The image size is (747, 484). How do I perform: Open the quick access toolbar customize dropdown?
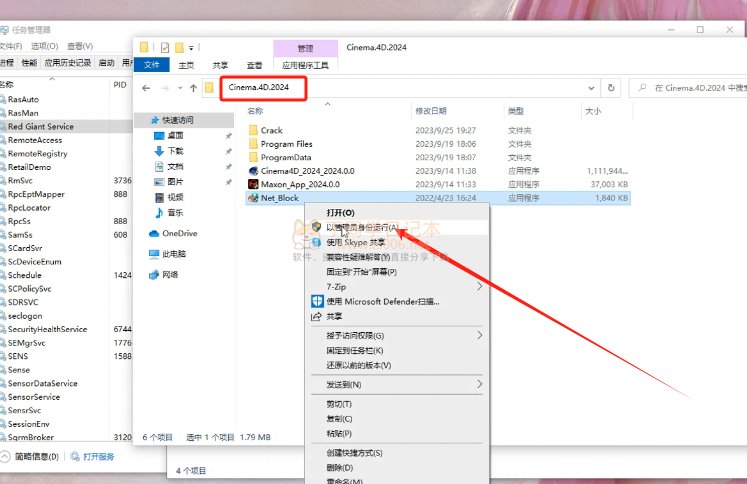point(191,48)
